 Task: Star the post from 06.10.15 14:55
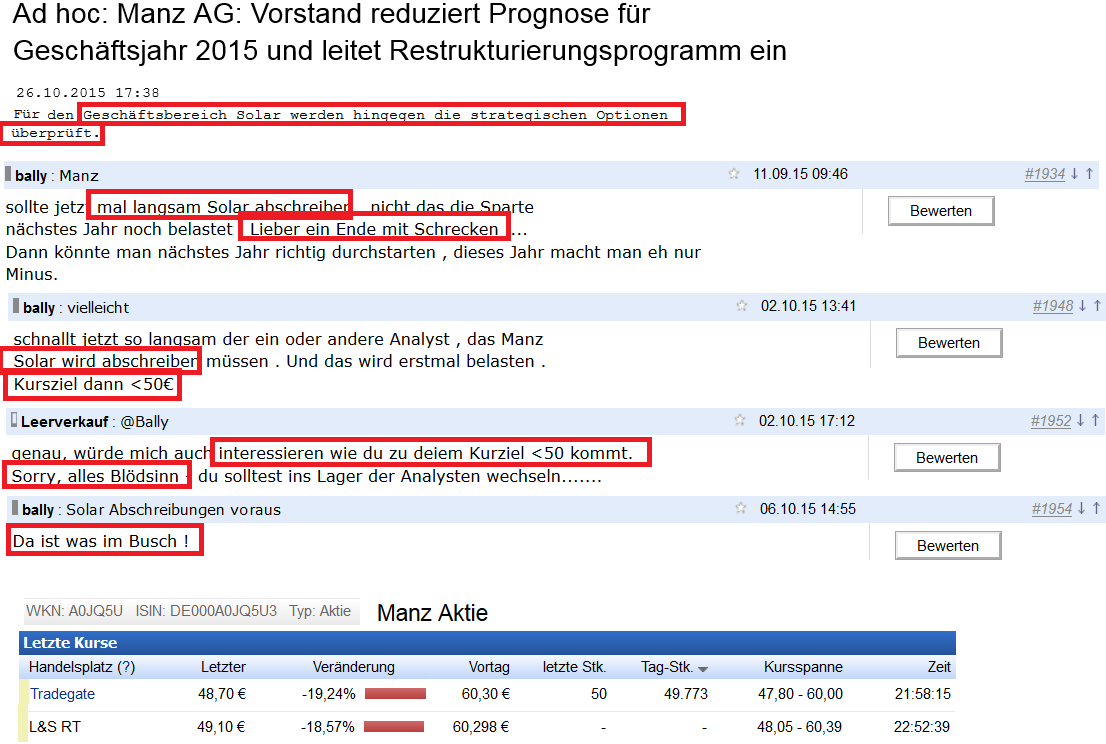pyautogui.click(x=741, y=508)
